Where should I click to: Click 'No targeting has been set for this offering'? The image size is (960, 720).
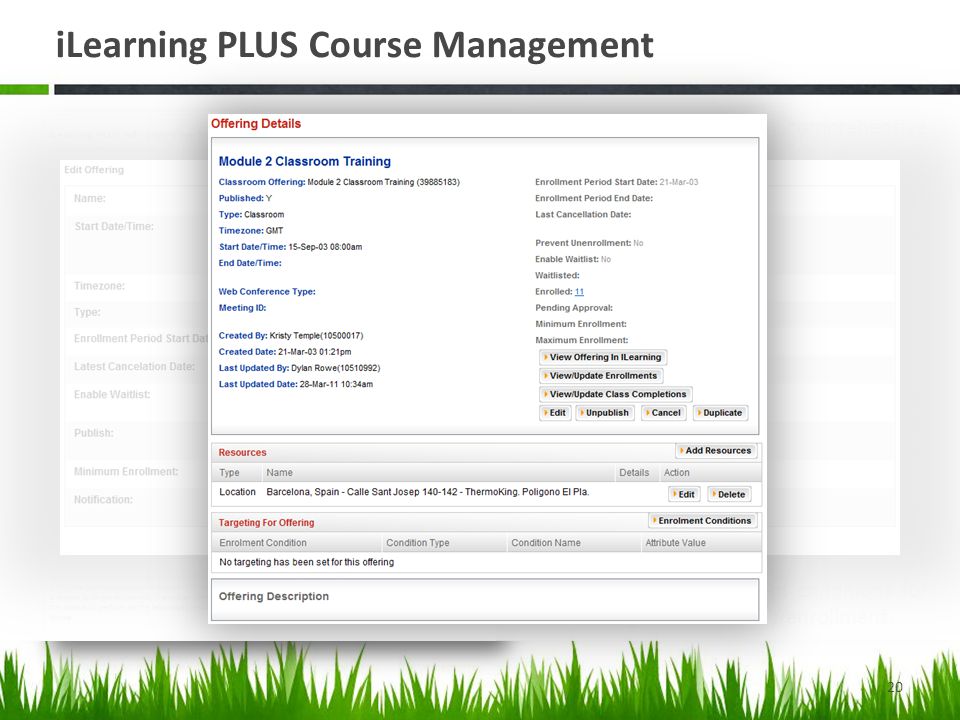pyautogui.click(x=306, y=562)
